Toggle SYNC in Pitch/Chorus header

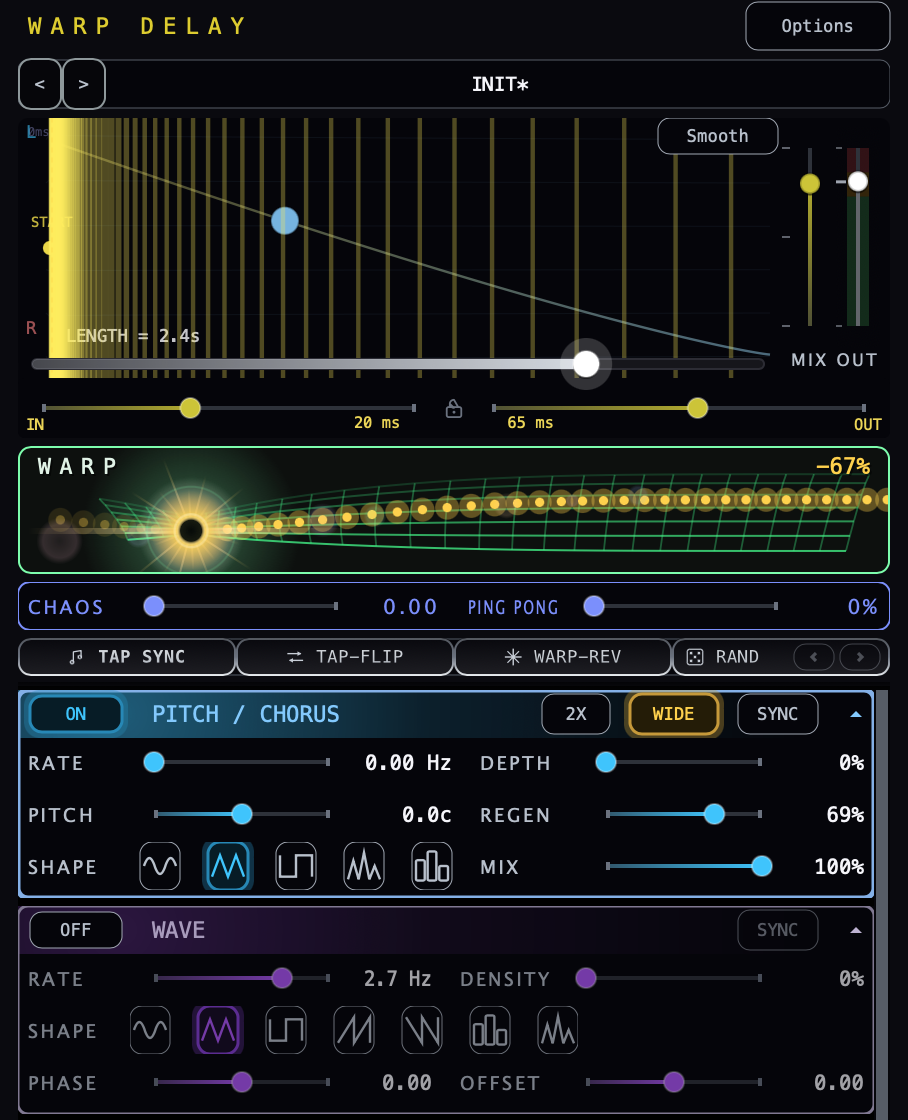click(777, 714)
